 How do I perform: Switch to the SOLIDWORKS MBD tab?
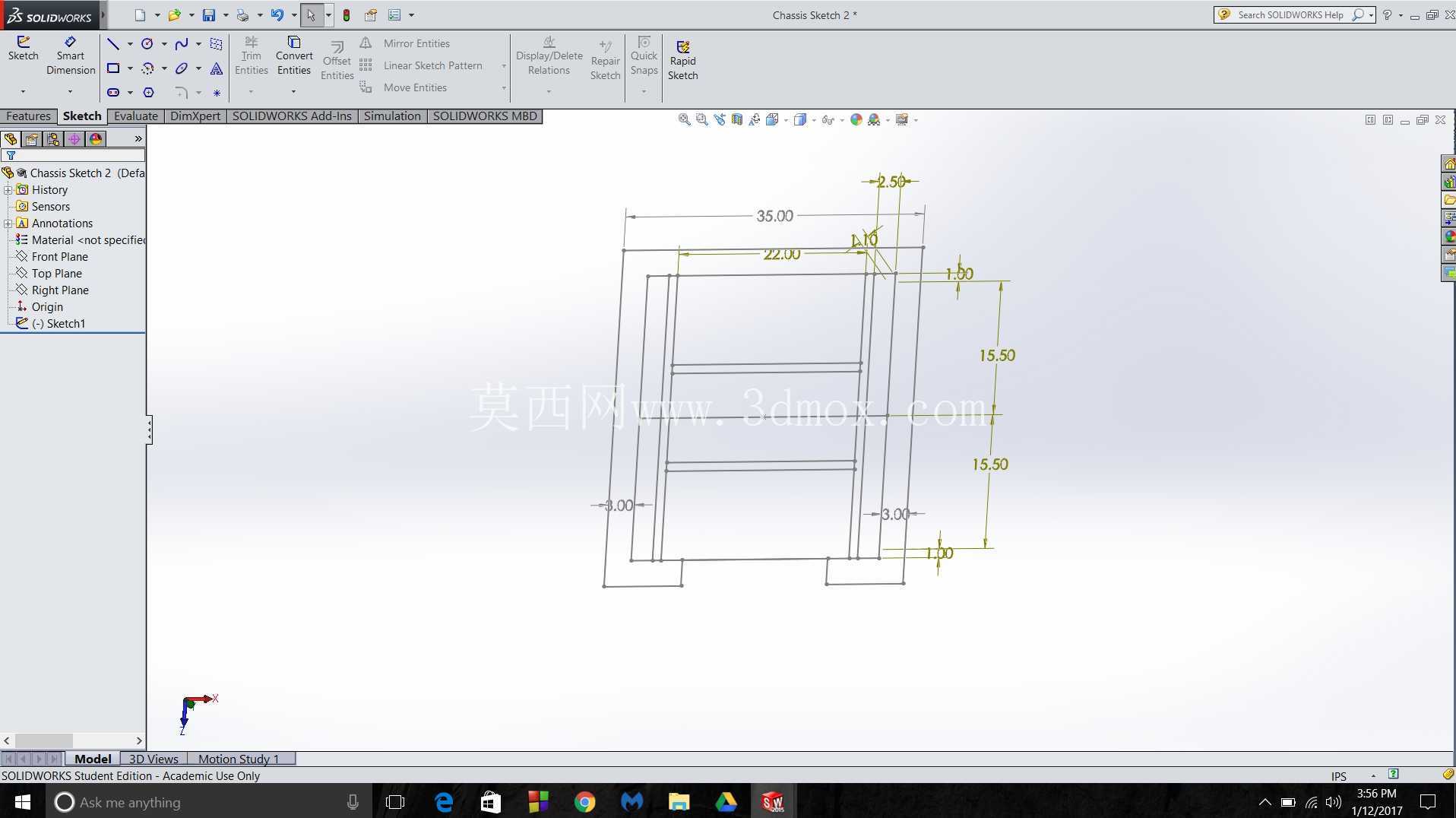485,116
